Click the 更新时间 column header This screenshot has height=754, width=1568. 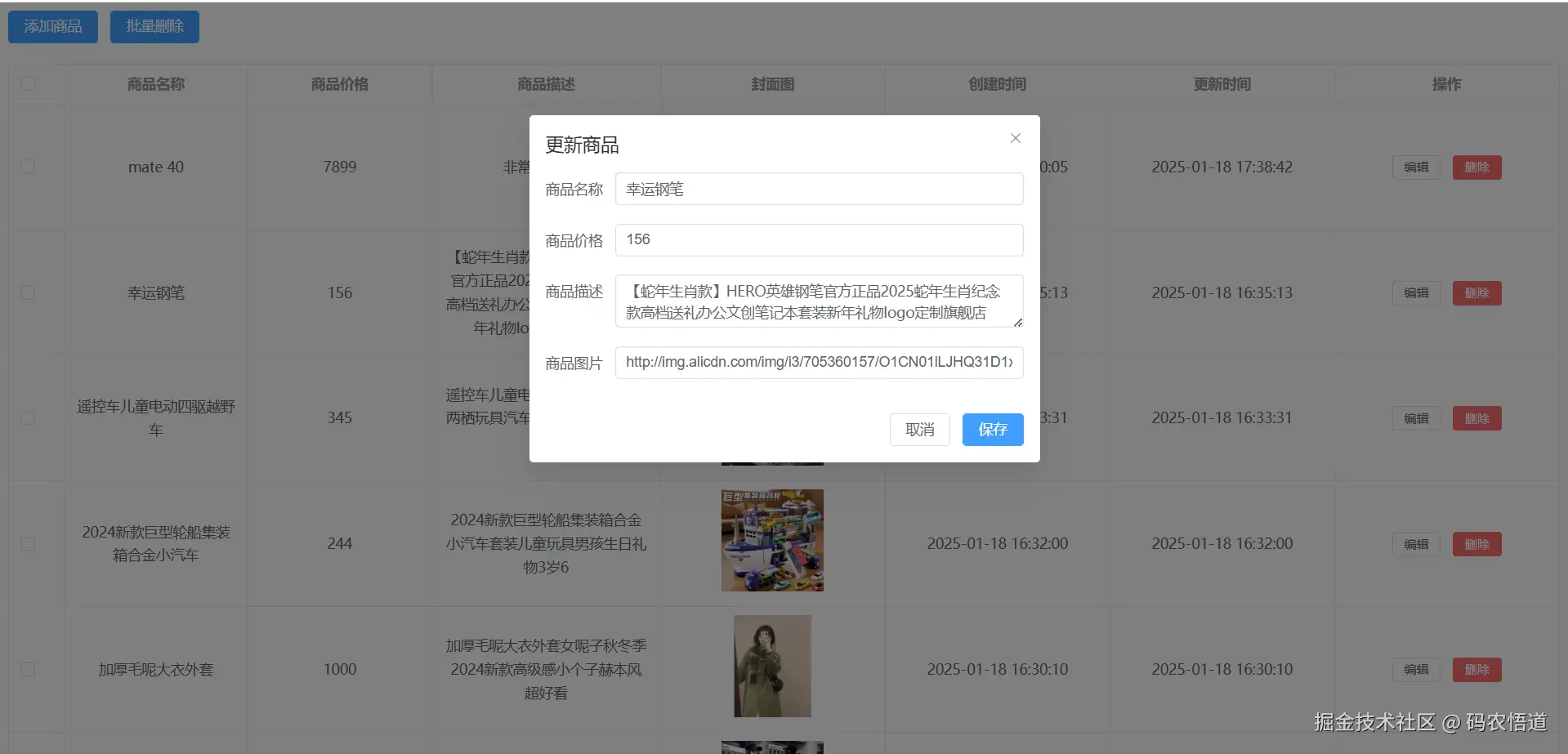1222,84
